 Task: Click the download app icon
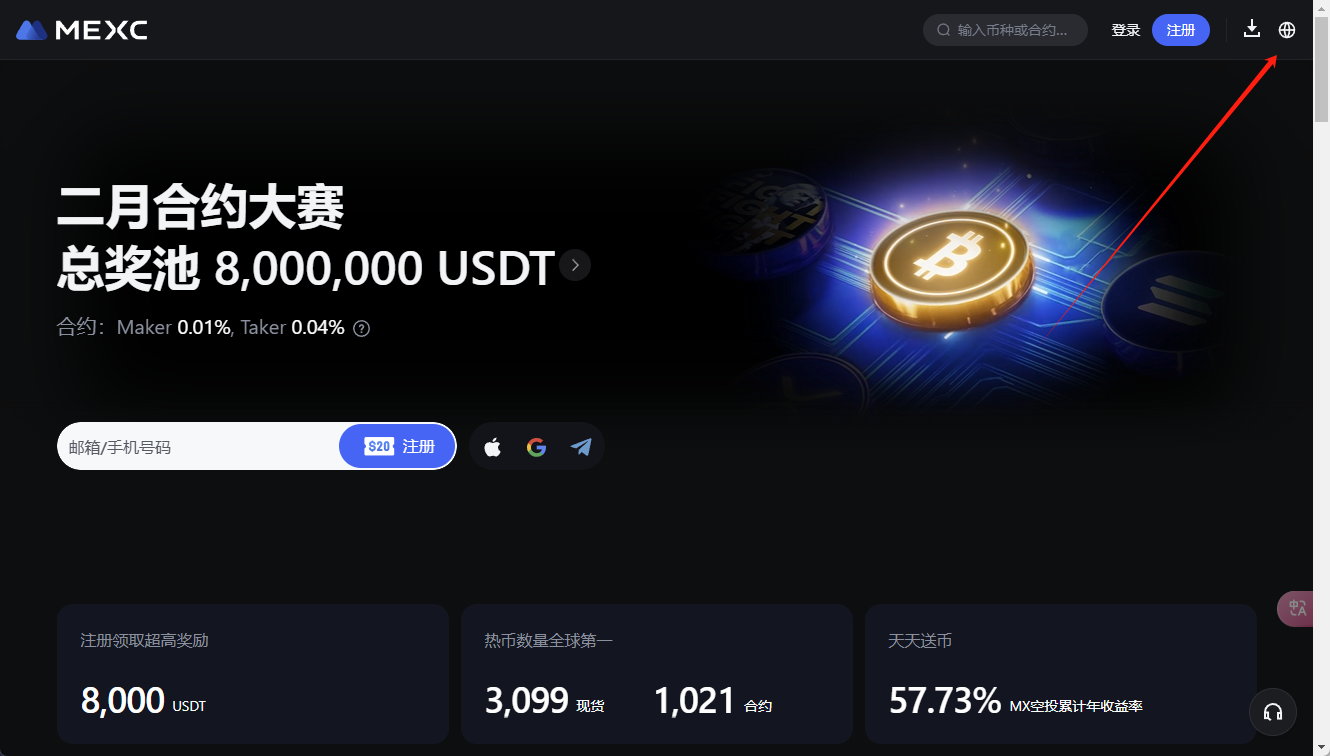tap(1251, 29)
